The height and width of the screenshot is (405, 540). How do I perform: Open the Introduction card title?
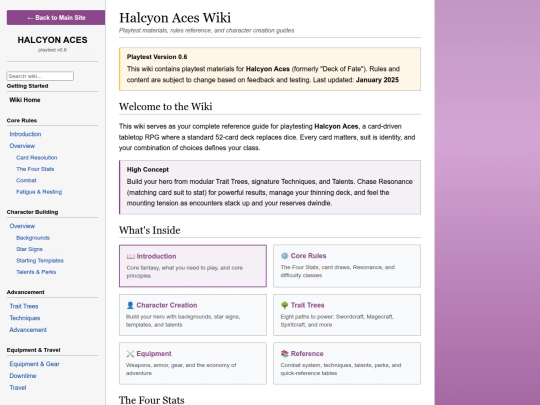click(x=156, y=256)
